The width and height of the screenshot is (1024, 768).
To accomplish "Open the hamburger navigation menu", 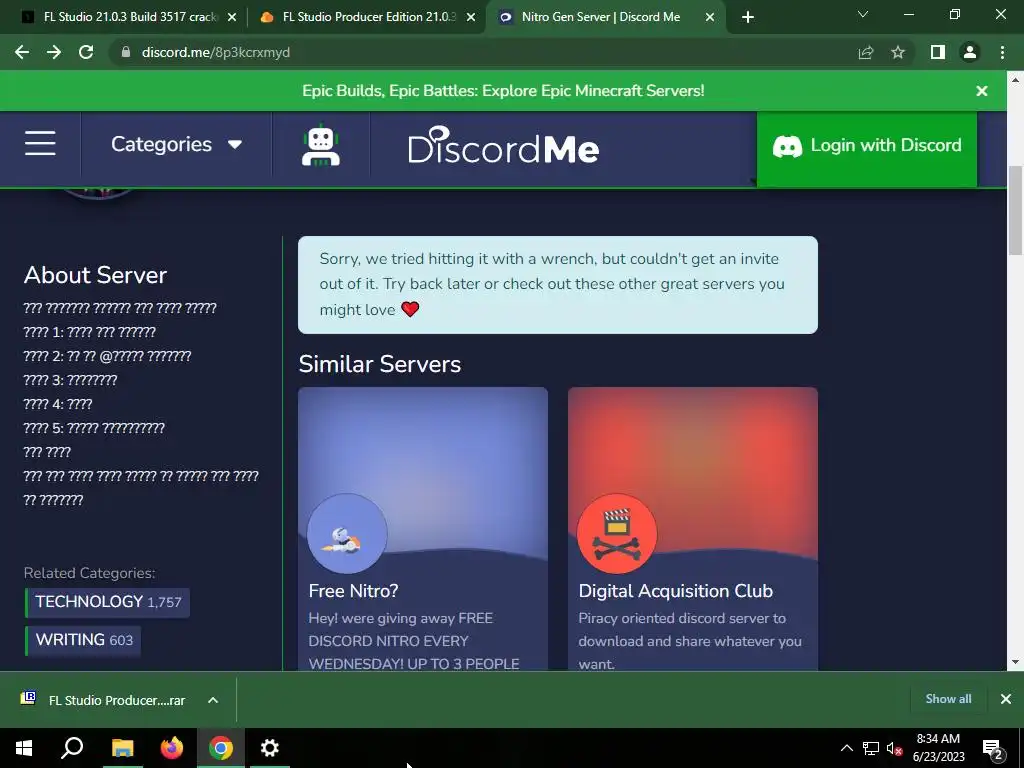I will pos(40,143).
